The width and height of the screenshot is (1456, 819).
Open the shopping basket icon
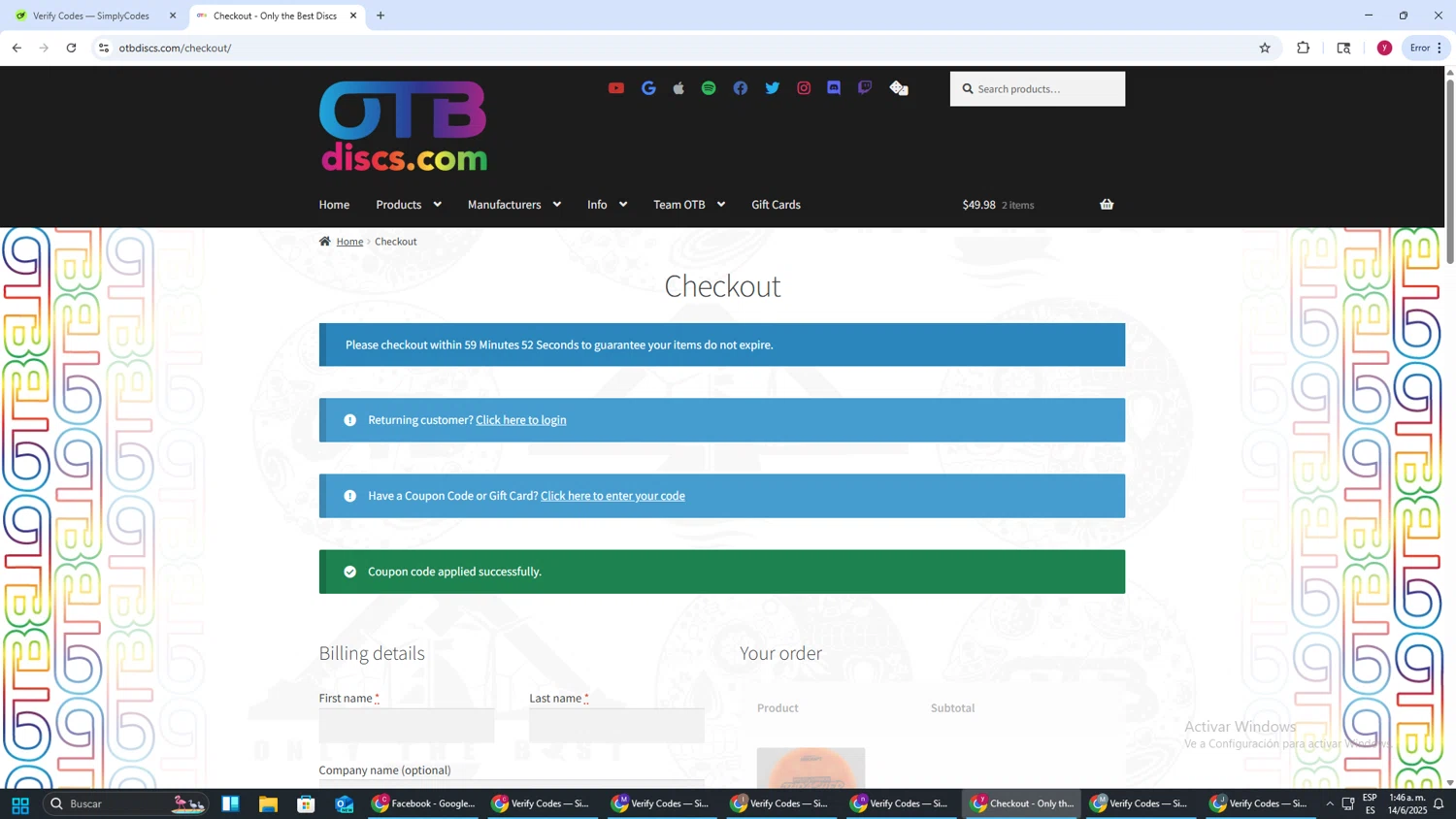tap(1107, 205)
